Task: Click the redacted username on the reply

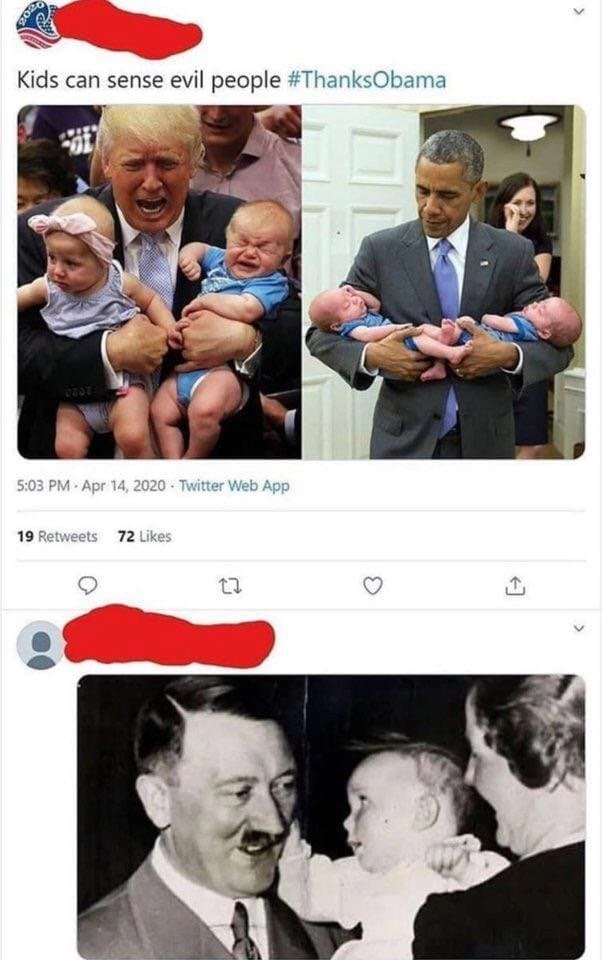Action: (169, 635)
